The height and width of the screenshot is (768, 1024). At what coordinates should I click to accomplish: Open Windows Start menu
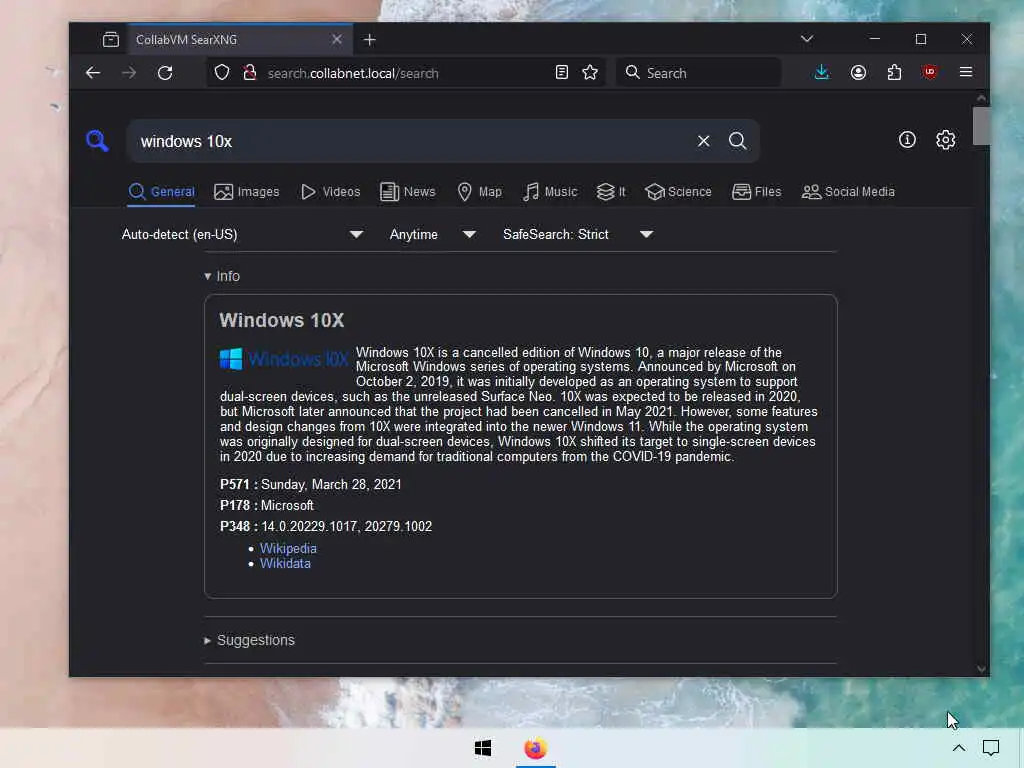click(483, 748)
